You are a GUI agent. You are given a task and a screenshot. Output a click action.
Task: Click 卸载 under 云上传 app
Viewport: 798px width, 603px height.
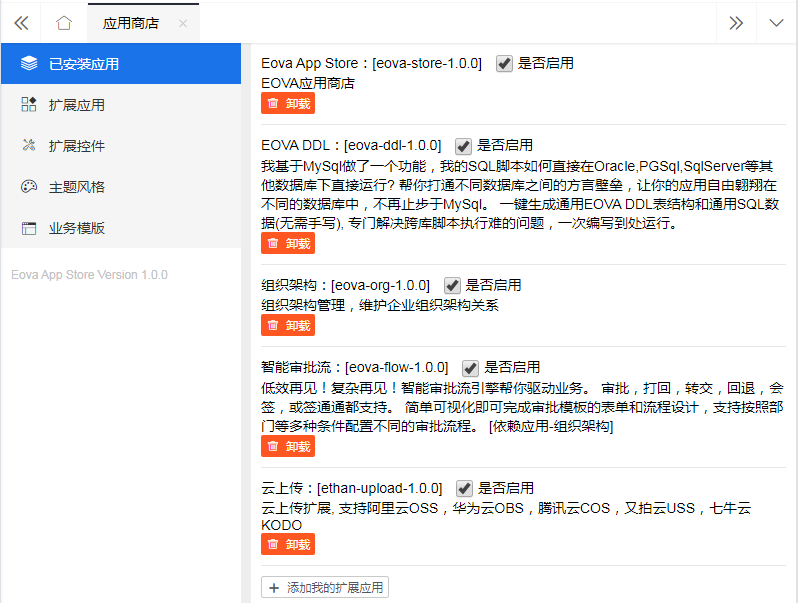coord(288,544)
